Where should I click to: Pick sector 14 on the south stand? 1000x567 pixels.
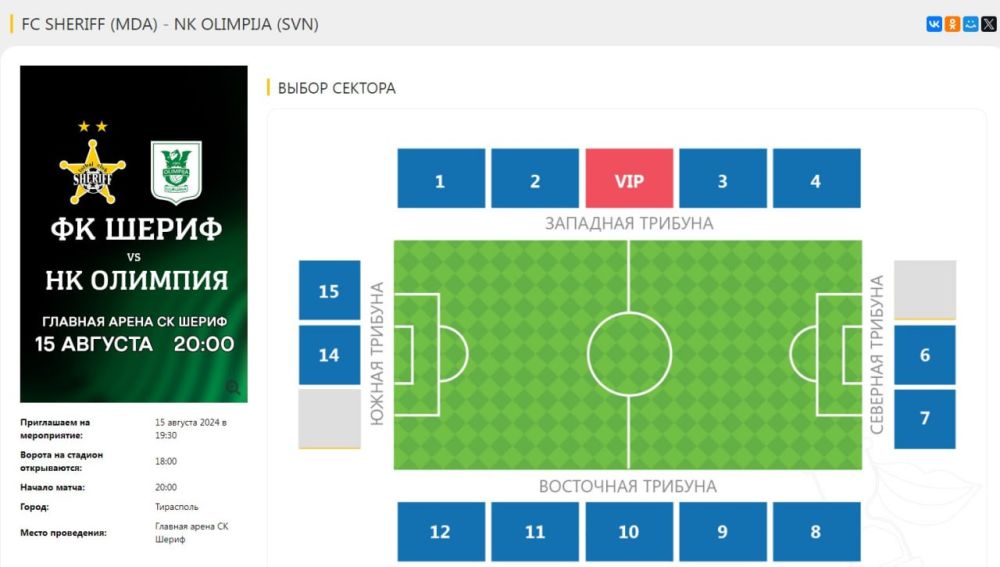[x=329, y=355]
